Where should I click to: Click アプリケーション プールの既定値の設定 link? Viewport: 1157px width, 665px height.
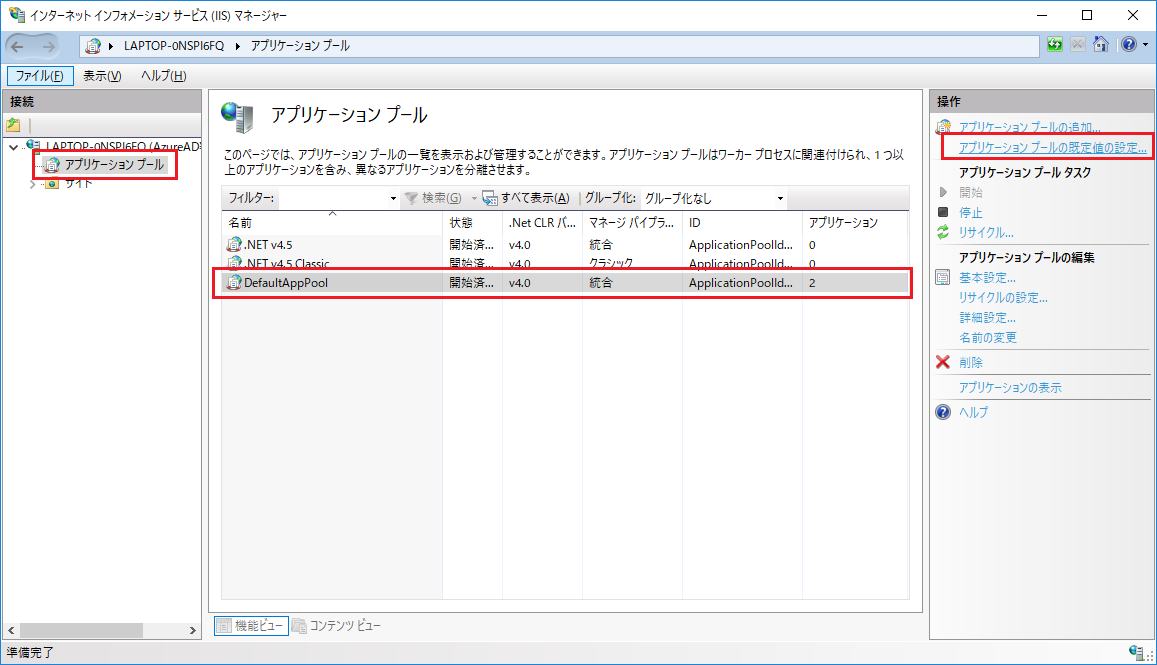coord(1053,148)
